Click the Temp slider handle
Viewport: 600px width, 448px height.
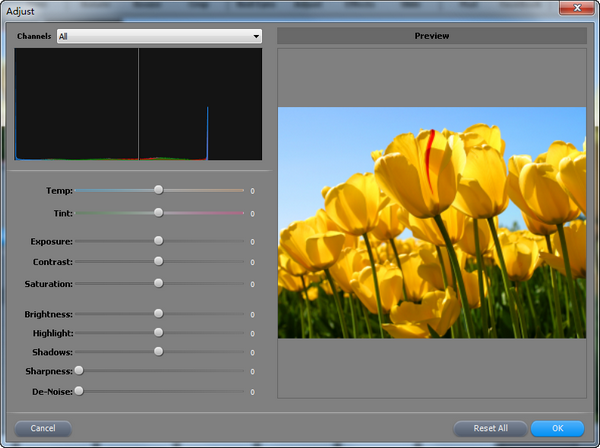pyautogui.click(x=158, y=189)
